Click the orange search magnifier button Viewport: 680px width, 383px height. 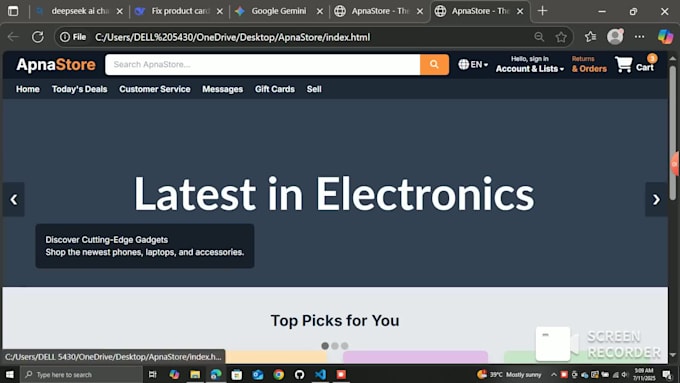point(434,65)
